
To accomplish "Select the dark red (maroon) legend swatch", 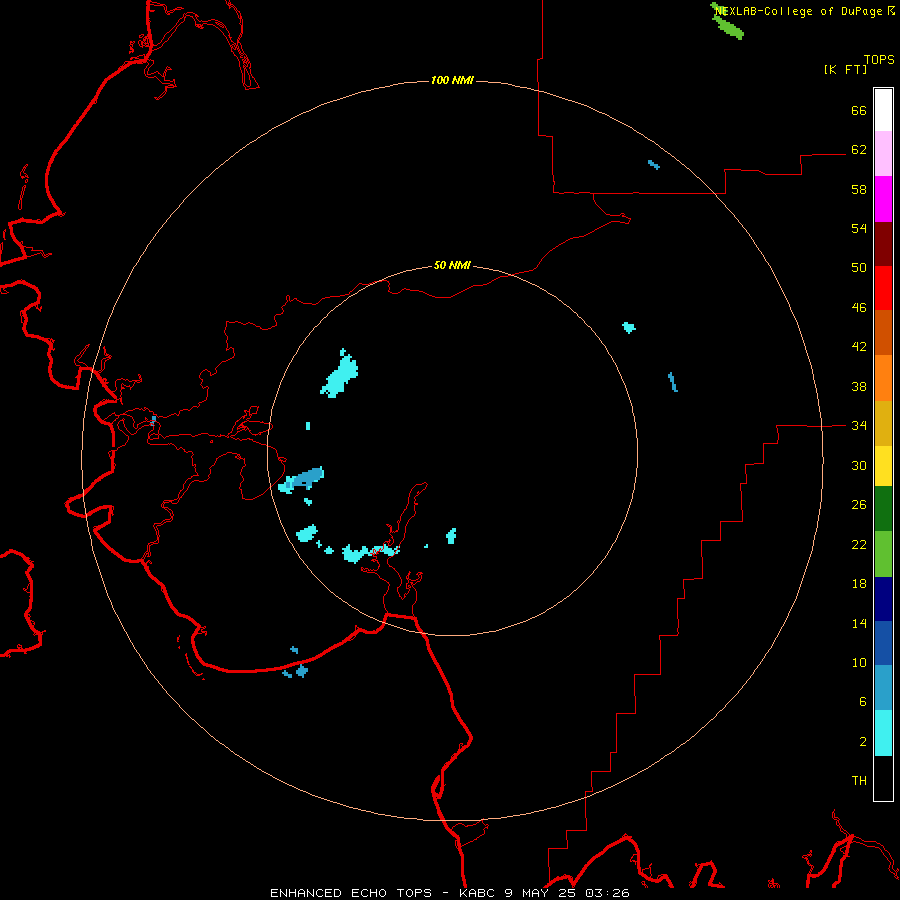I will [x=883, y=244].
